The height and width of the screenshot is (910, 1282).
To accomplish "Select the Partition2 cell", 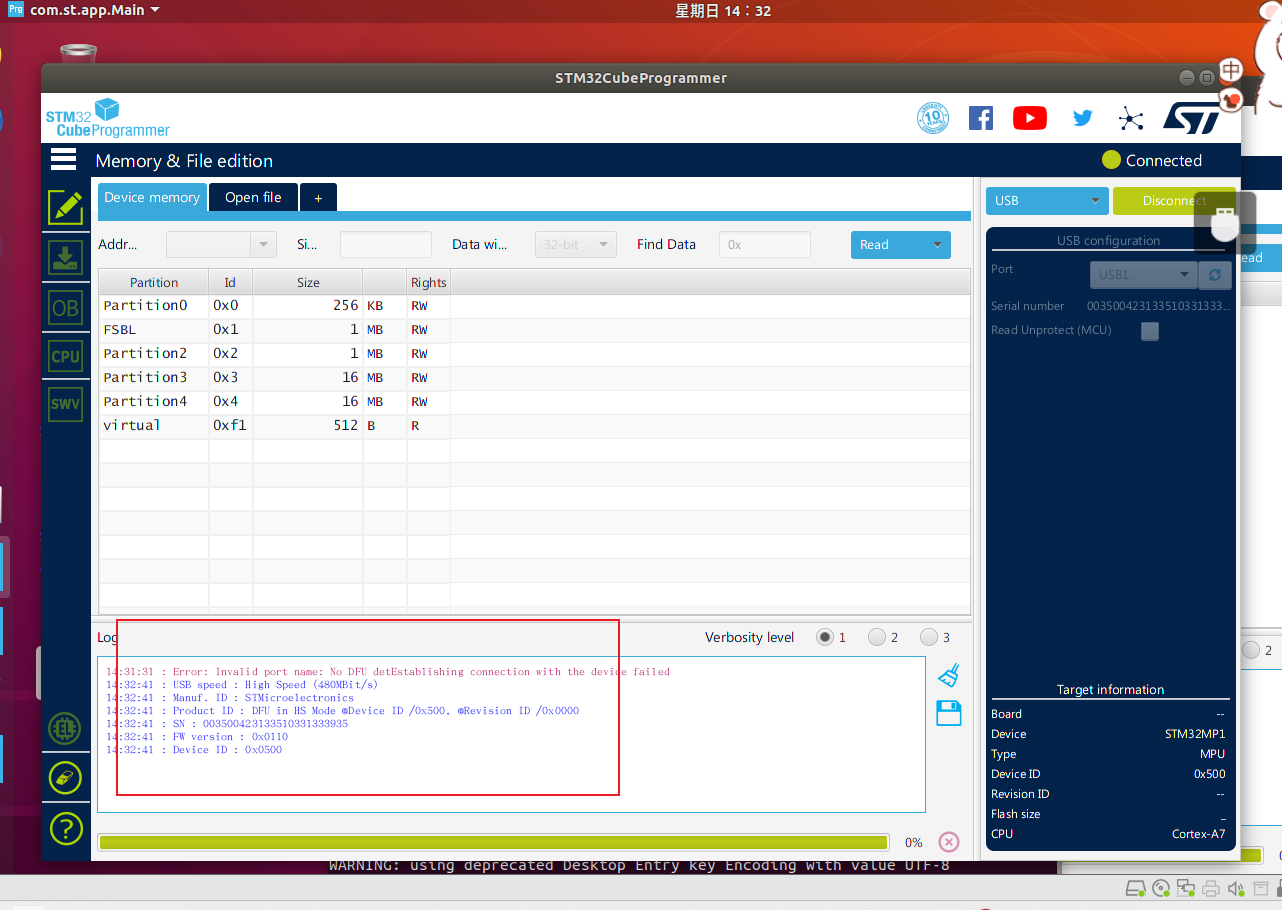I will [x=154, y=354].
